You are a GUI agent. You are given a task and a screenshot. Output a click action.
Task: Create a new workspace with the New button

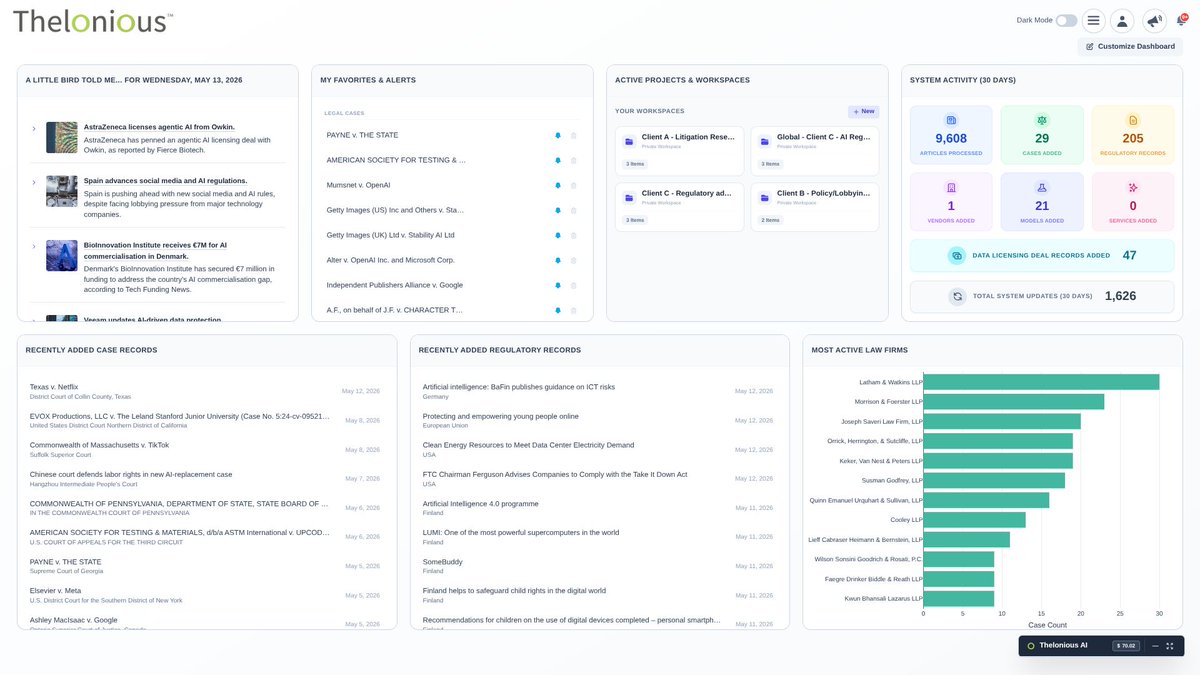coord(863,111)
